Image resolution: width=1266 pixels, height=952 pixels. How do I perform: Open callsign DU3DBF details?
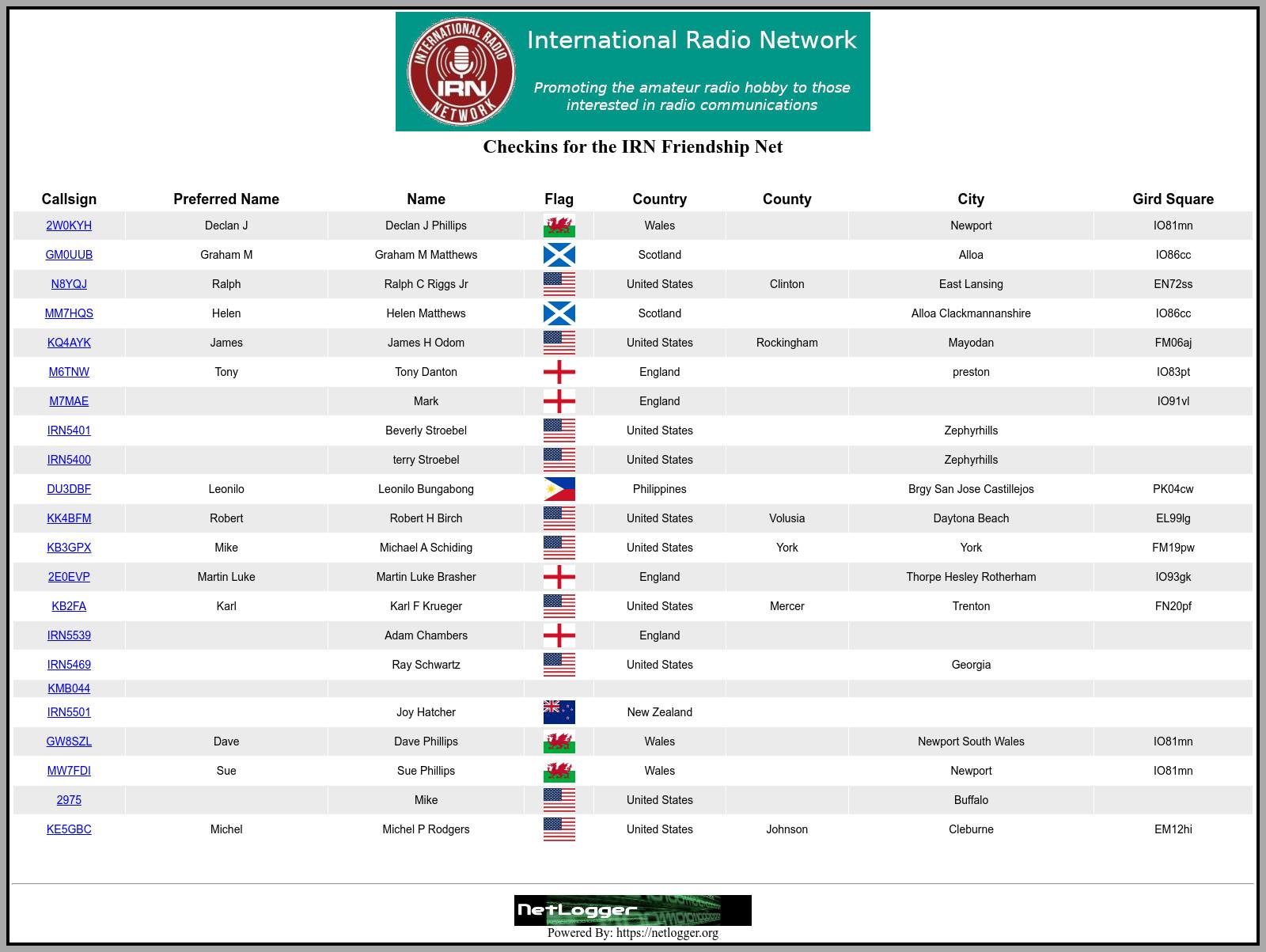[69, 489]
